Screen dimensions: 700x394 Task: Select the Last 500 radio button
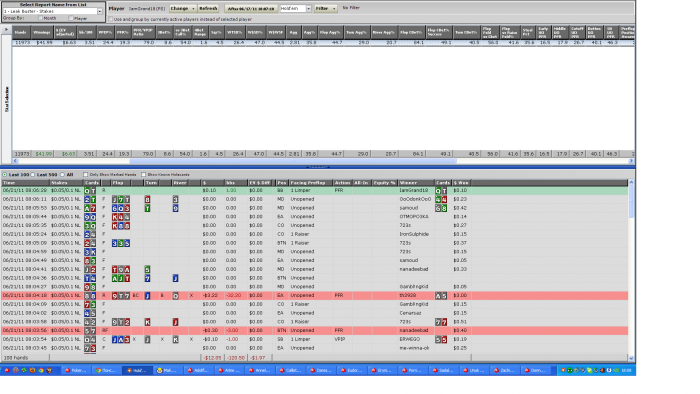(x=33, y=174)
